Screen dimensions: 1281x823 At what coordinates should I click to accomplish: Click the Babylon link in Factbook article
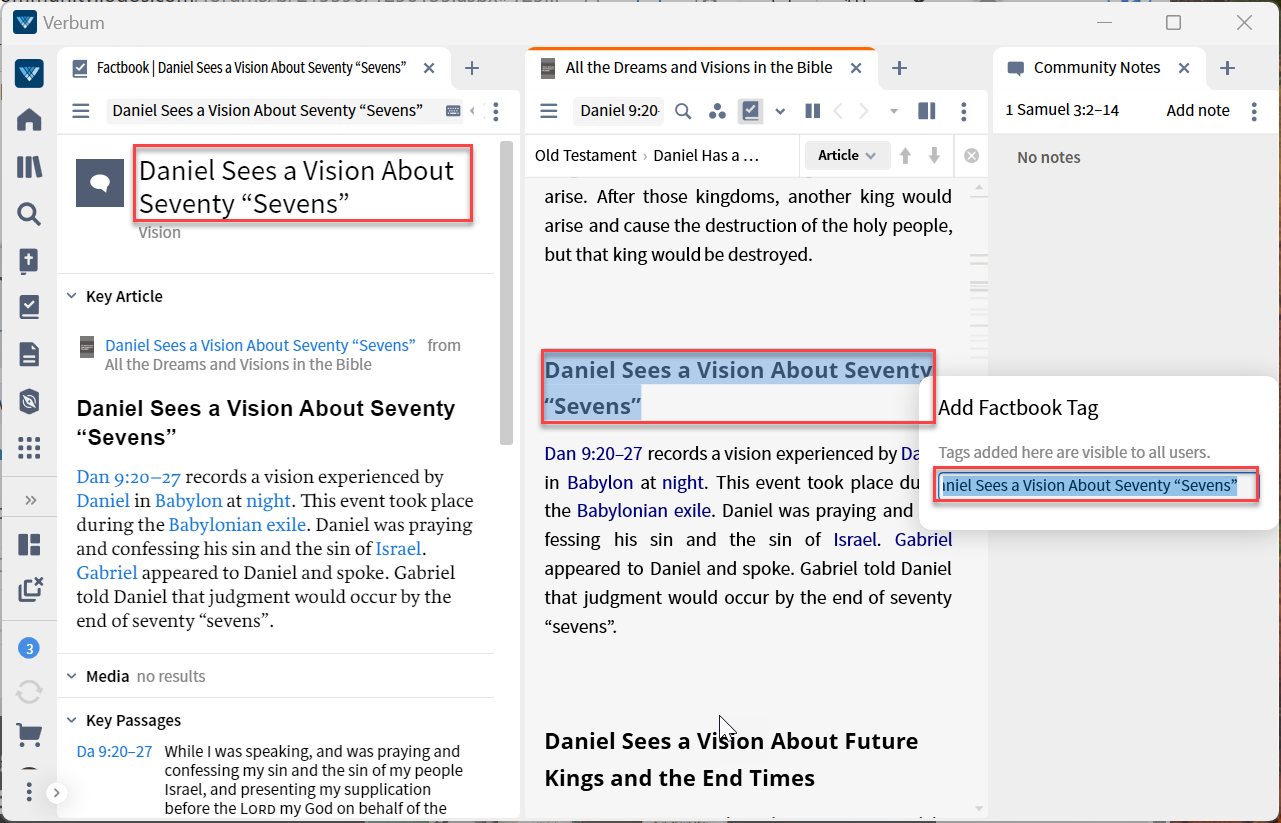(x=188, y=501)
